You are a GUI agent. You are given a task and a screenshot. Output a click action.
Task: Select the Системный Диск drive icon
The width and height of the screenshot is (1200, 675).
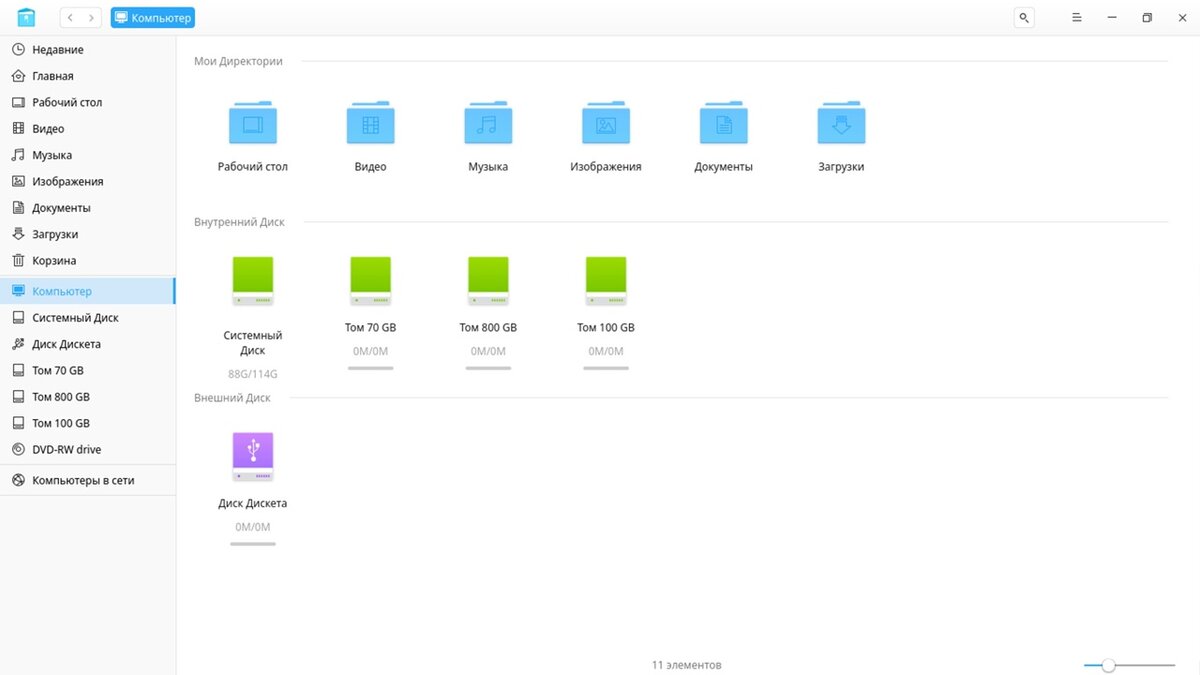pyautogui.click(x=253, y=282)
